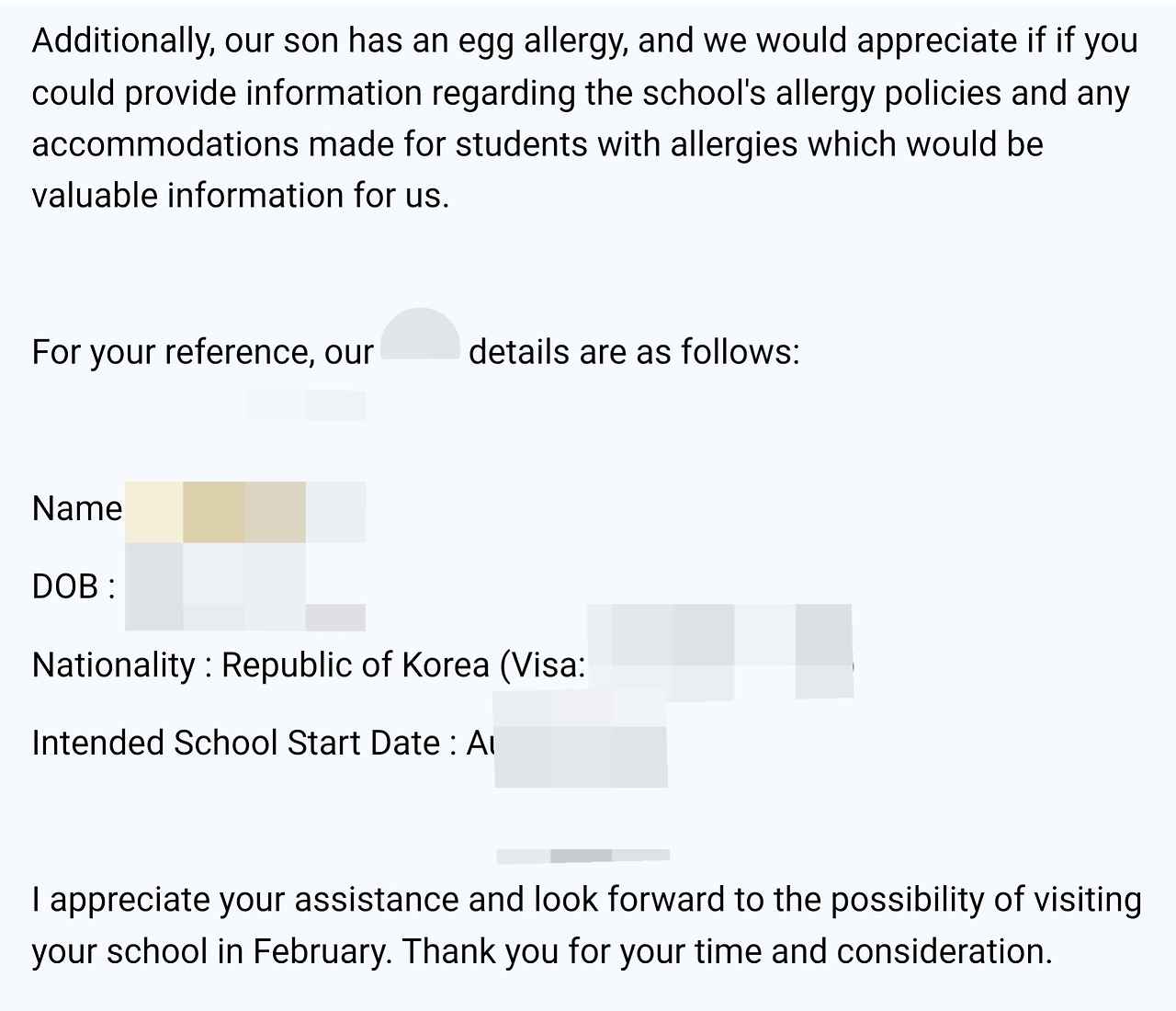Screen dimensions: 1176x1011
Task: Click the "Intended School Start Date" label
Action: 236,743
